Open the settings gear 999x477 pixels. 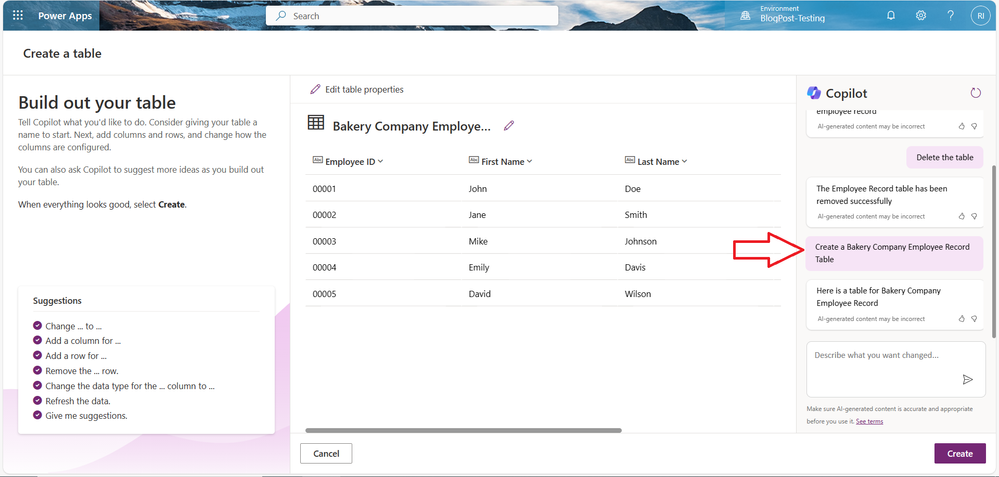click(x=921, y=16)
